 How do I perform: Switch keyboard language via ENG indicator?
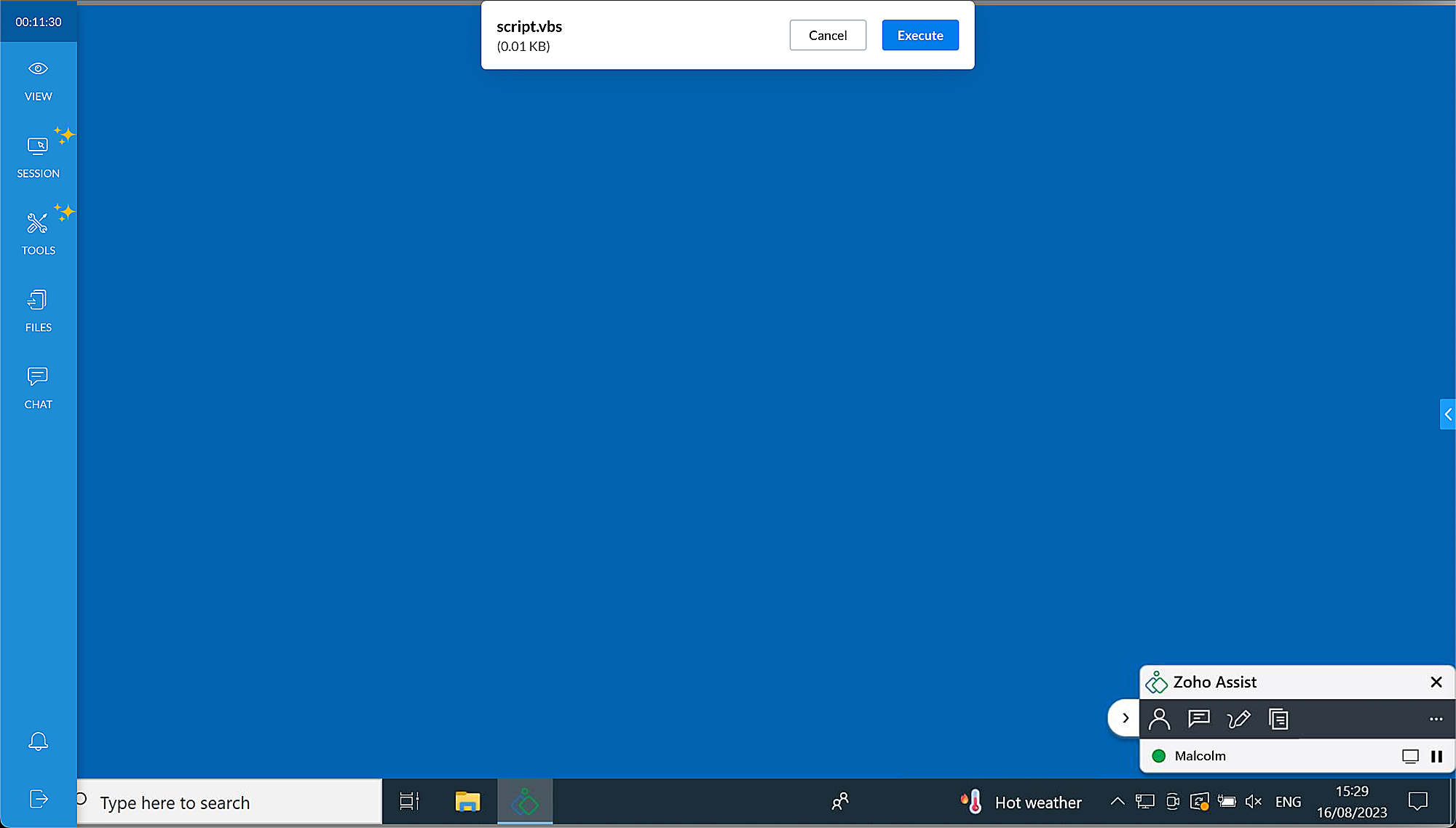pyautogui.click(x=1288, y=801)
